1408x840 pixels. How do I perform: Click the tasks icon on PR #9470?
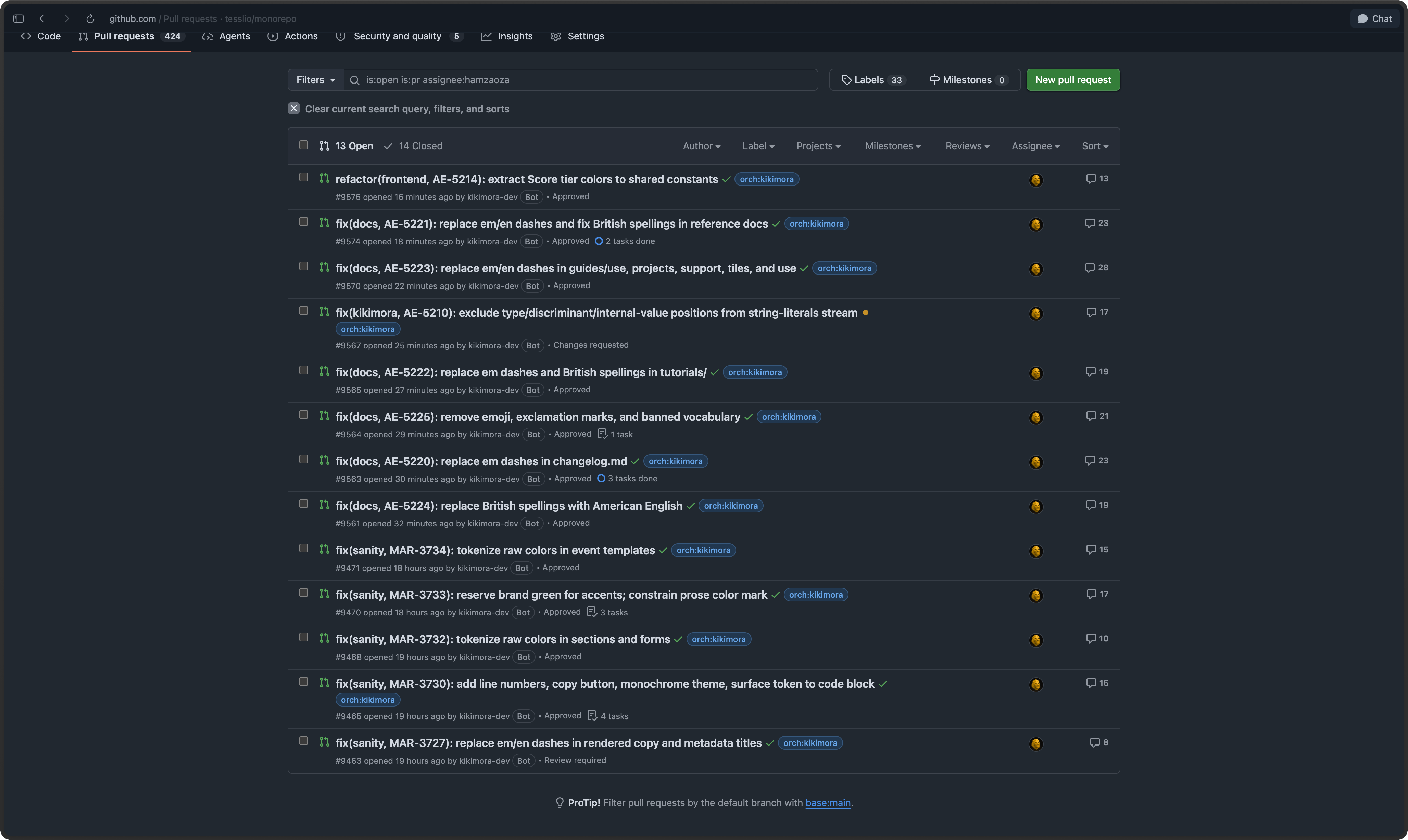592,612
